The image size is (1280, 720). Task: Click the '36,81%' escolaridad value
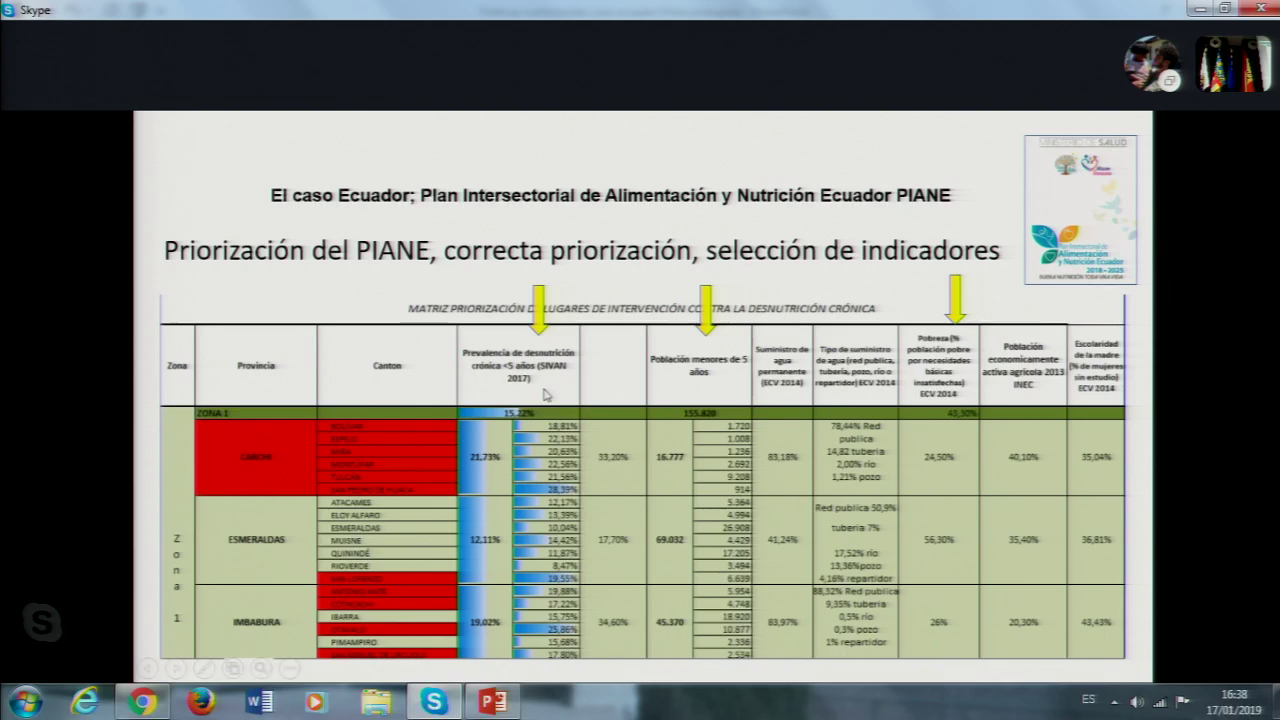pos(1096,540)
